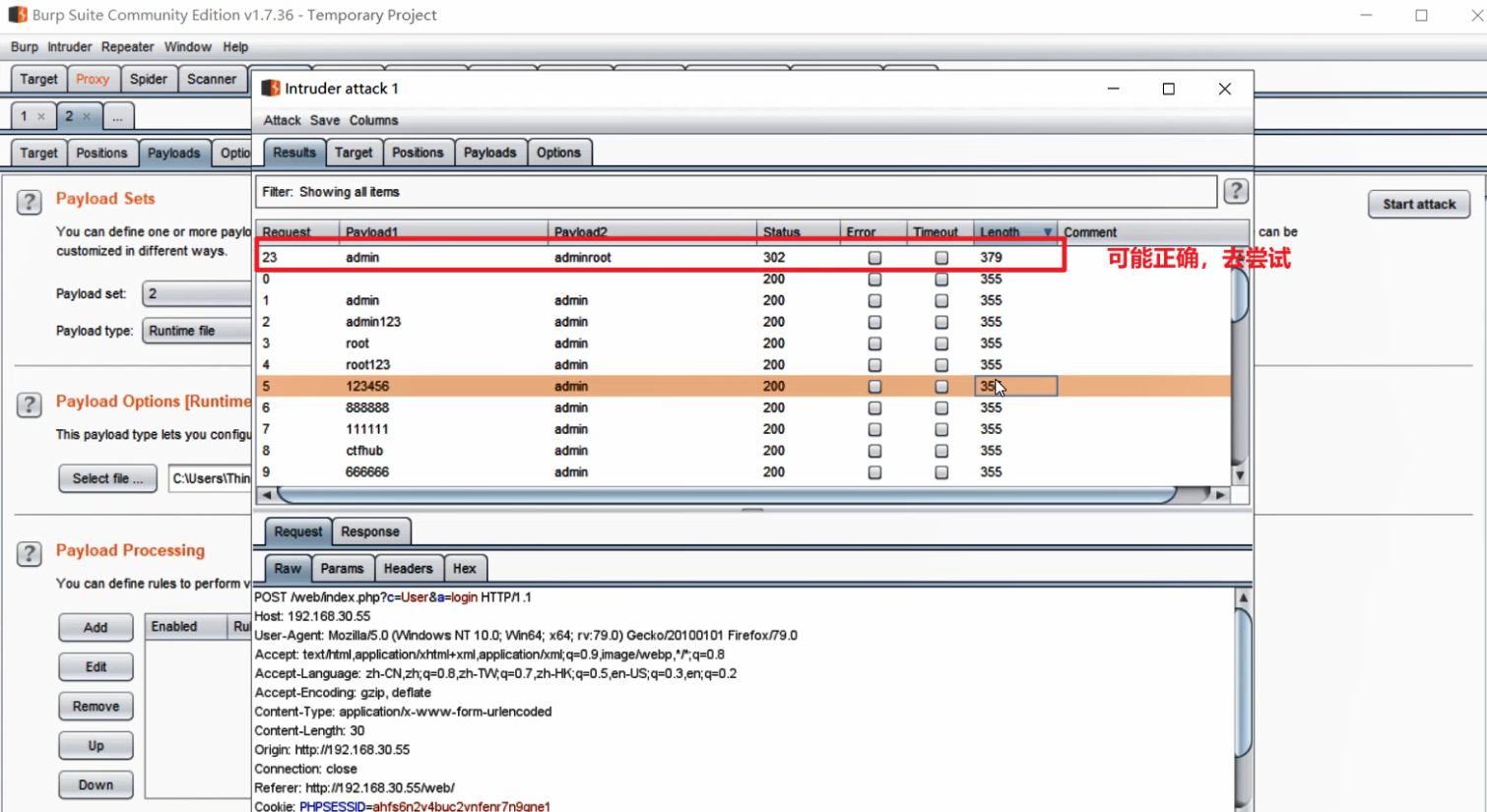This screenshot has width=1487, height=812.
Task: Open Payload Options help question-mark icon
Action: (x=29, y=405)
